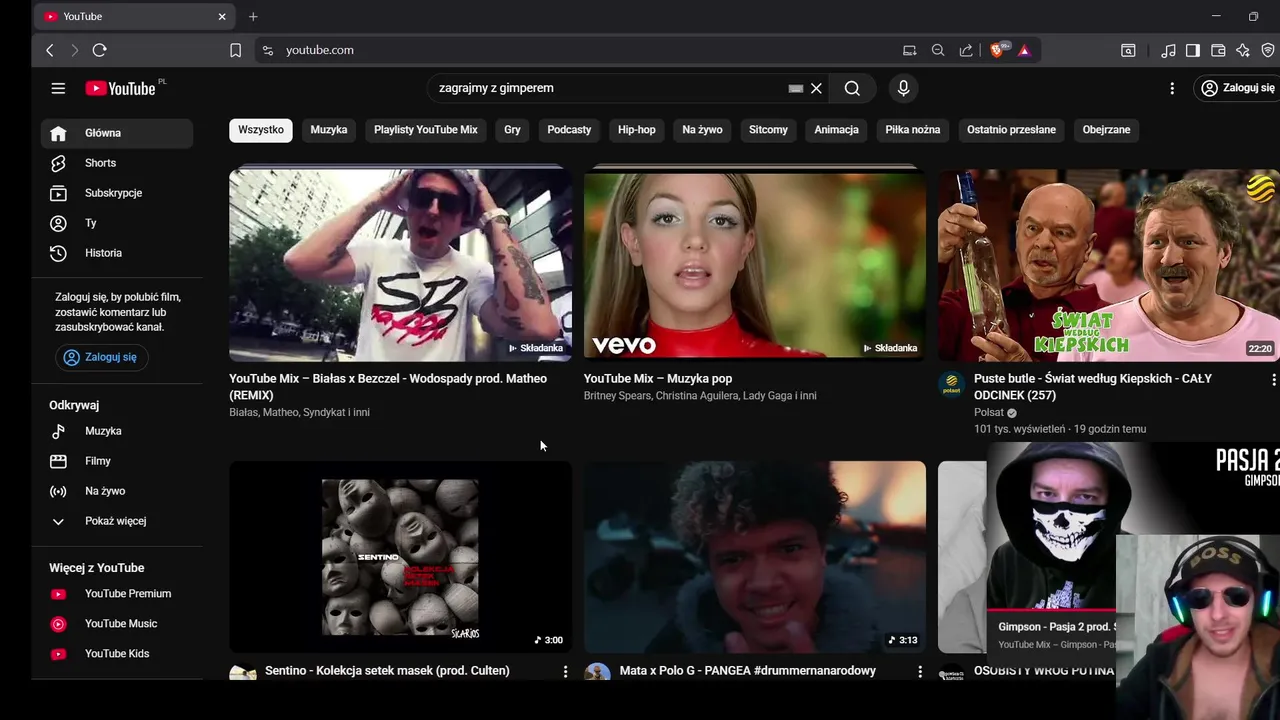Open the on-screen keyboard icon in search

tap(796, 88)
